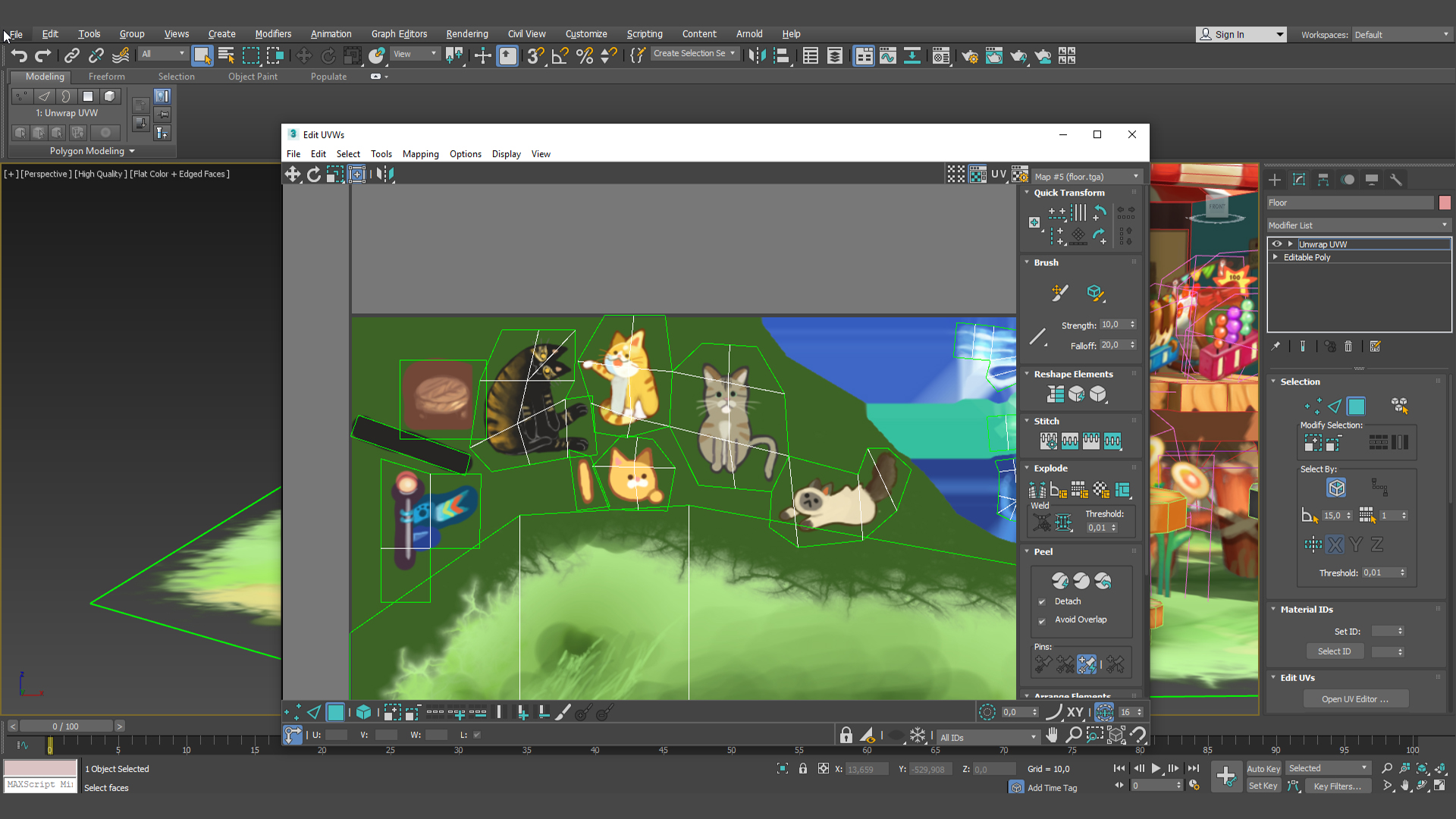Click Go to Start playback button
The width and height of the screenshot is (1456, 819).
click(1119, 768)
